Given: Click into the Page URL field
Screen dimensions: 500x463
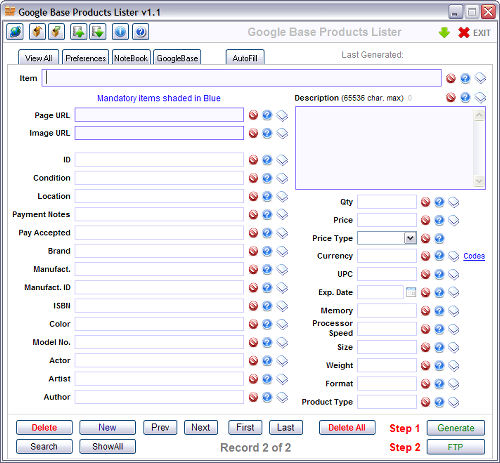Looking at the screenshot, I should (x=159, y=115).
